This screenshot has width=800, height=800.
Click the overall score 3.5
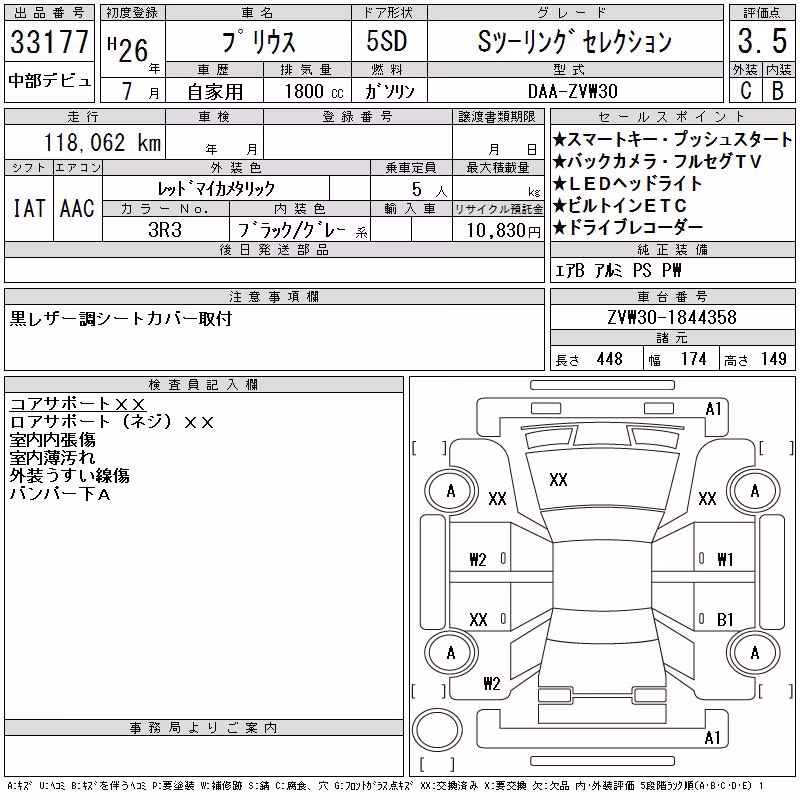tap(762, 41)
